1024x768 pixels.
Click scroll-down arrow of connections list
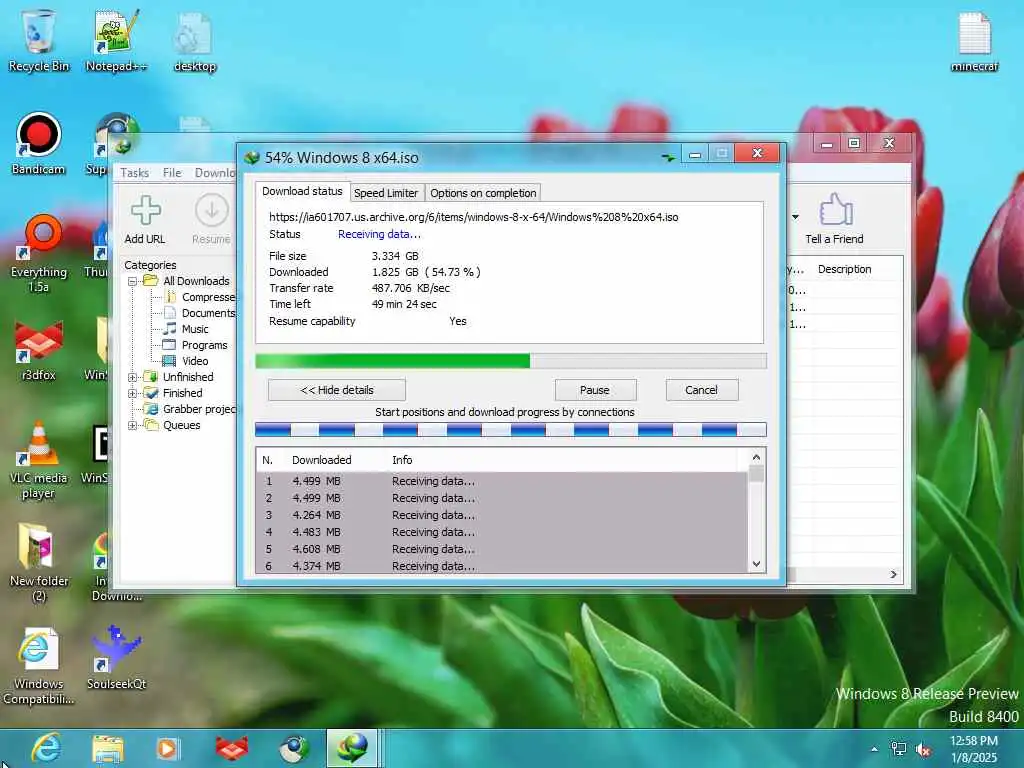click(756, 564)
